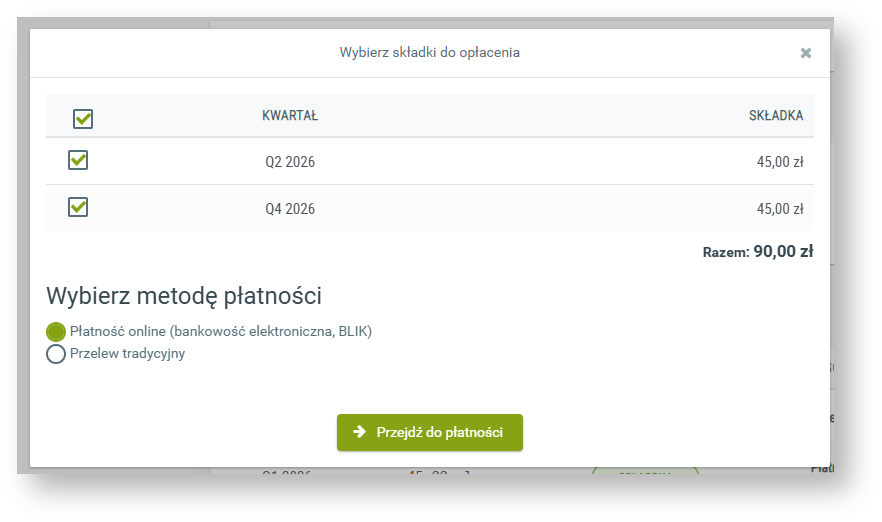
Task: Uncheck the Q2 2026 contribution checkbox
Action: click(x=78, y=160)
